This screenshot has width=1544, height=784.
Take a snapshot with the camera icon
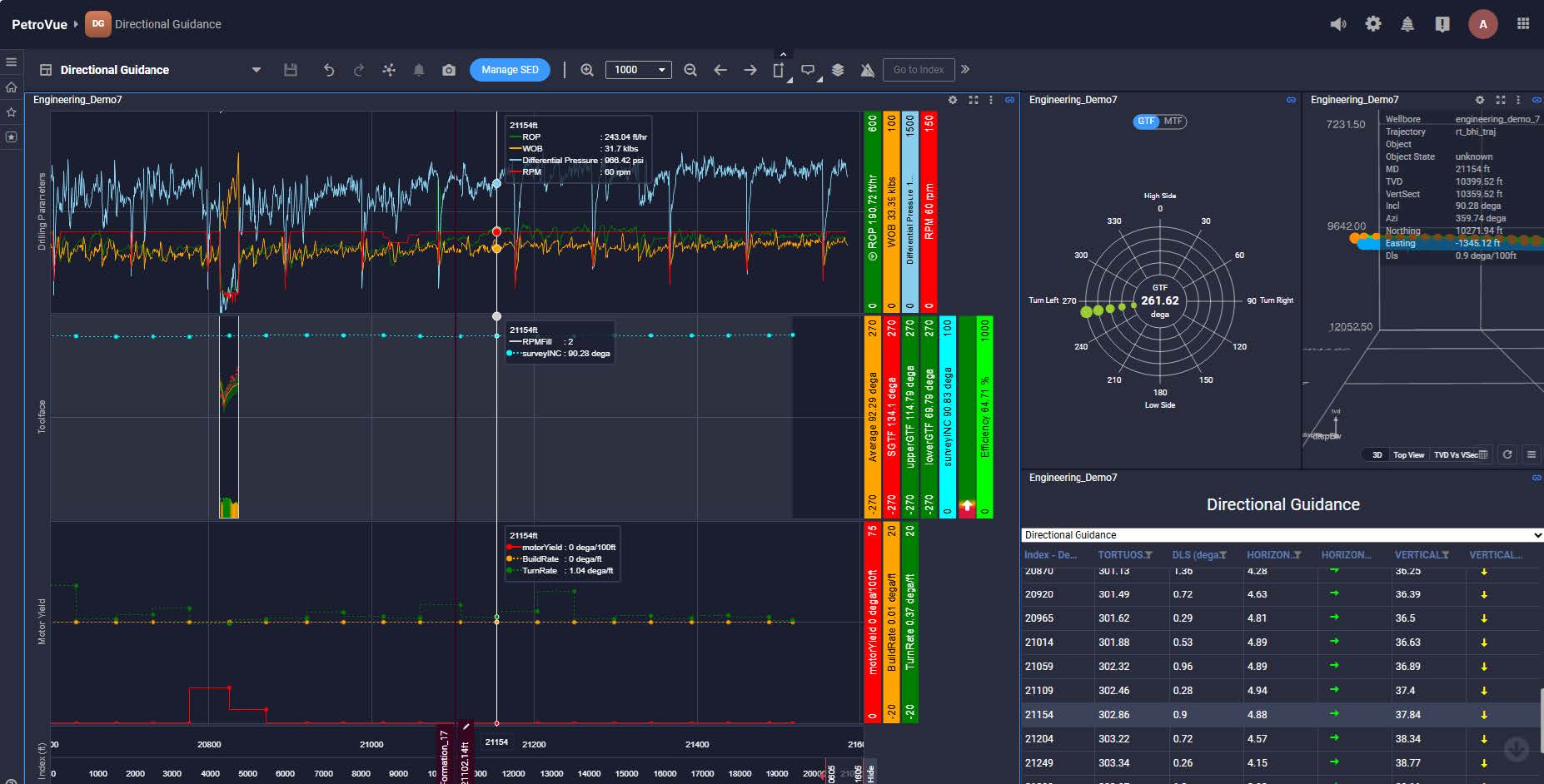[x=449, y=70]
